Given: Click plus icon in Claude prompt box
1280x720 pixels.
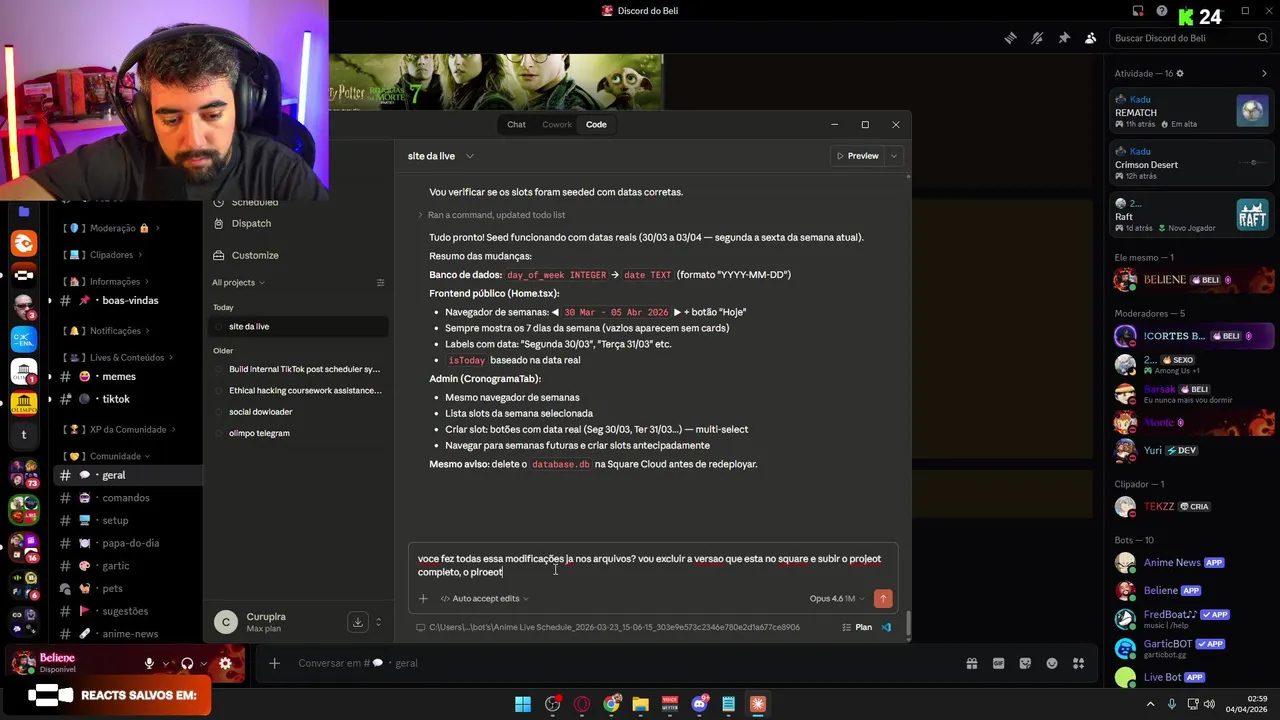Looking at the screenshot, I should click(x=423, y=598).
